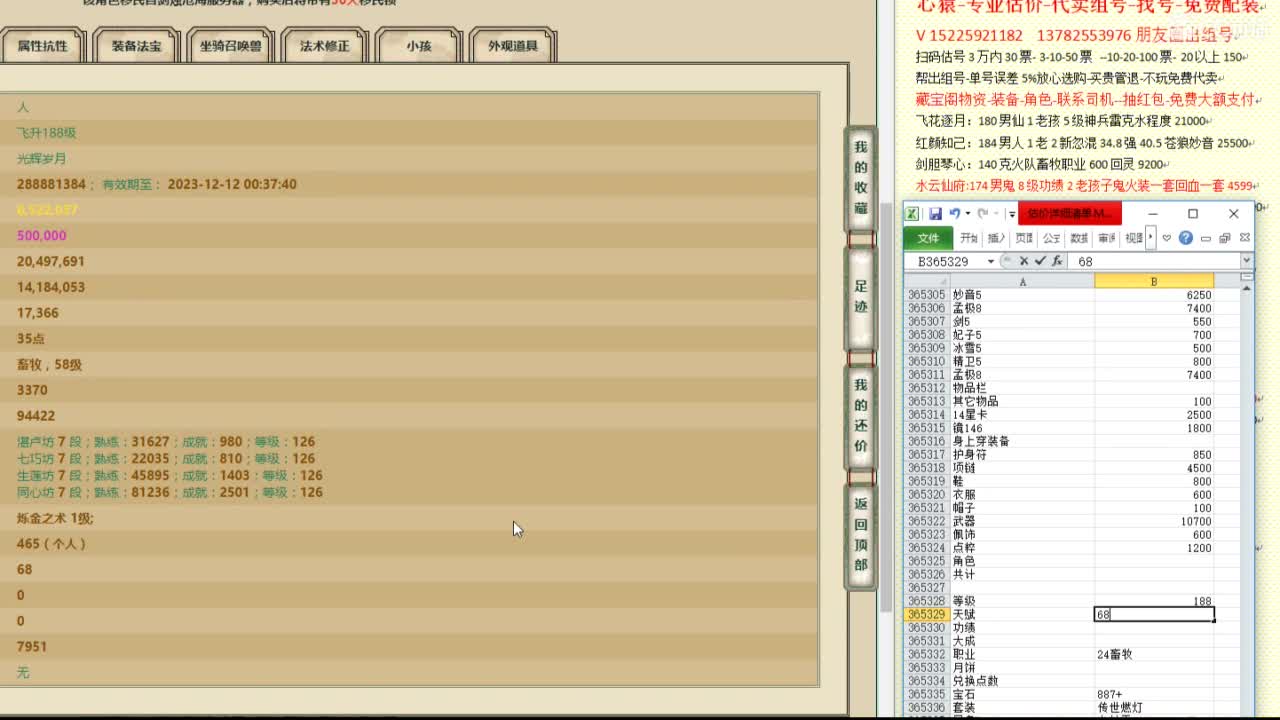
Task: Click the 飞升188级 text in character panel
Action: coord(47,133)
